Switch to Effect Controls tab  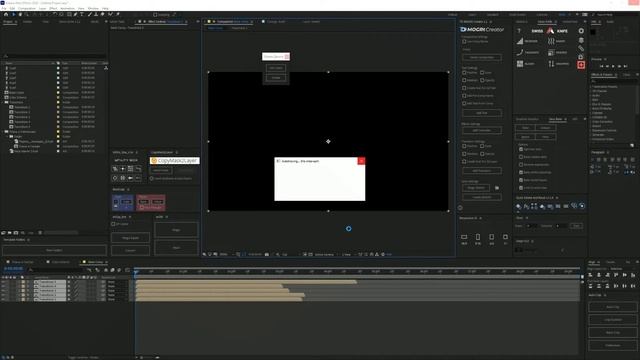[x=163, y=22]
